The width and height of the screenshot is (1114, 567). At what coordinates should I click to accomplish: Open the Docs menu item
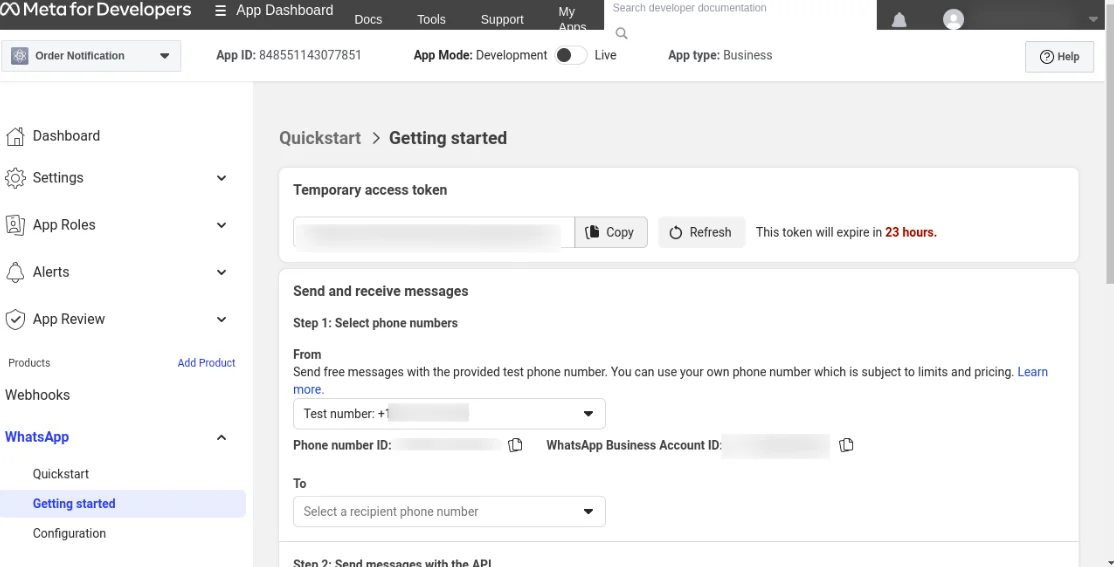pos(368,19)
